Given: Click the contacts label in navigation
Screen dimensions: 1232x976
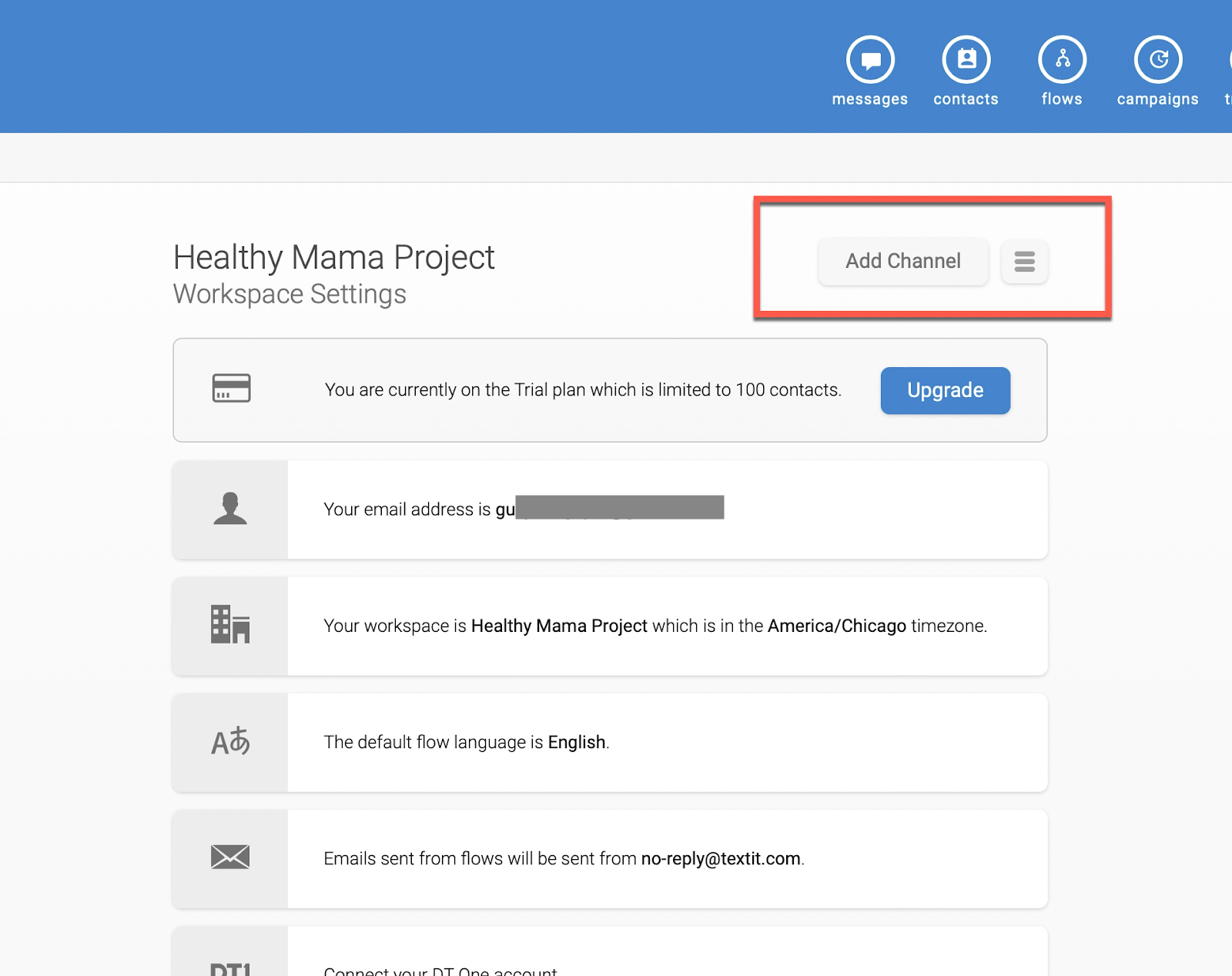Looking at the screenshot, I should pos(966,99).
